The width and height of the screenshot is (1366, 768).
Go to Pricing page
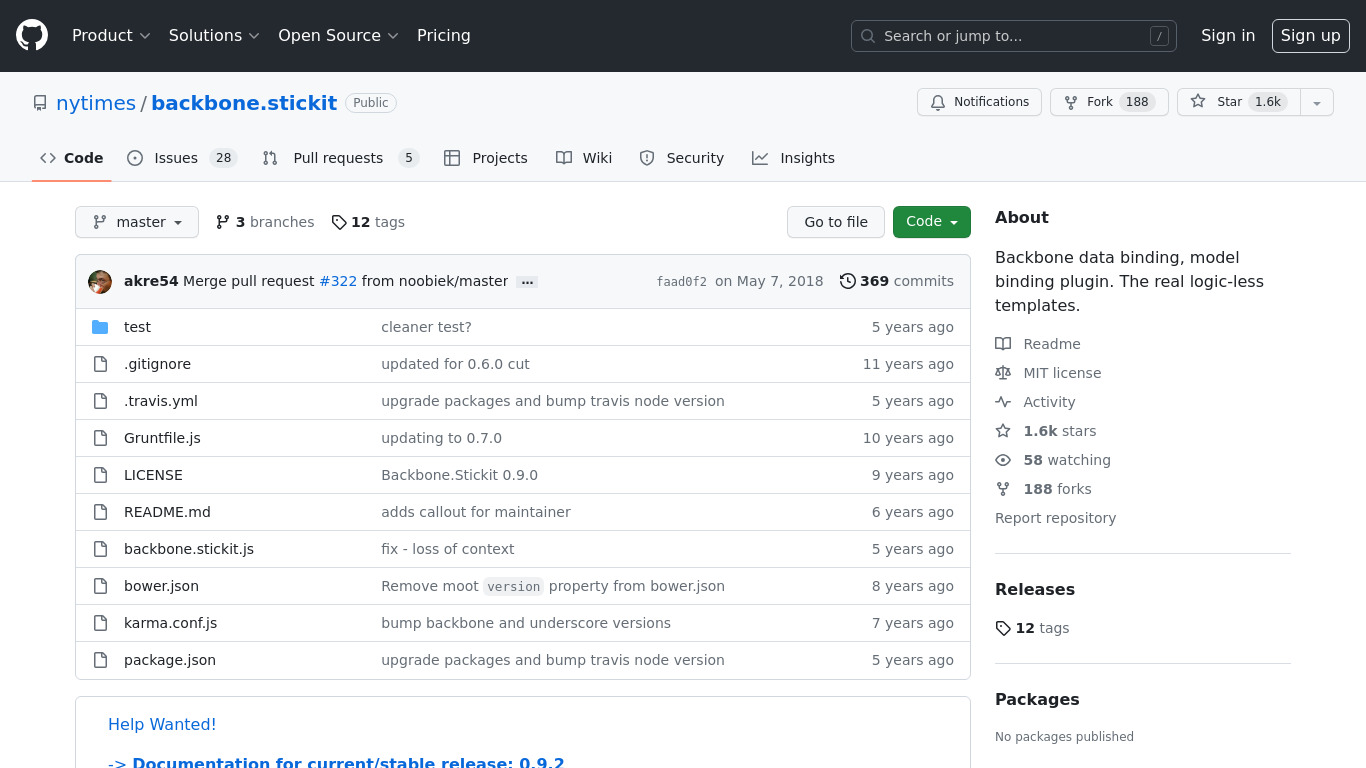443,35
